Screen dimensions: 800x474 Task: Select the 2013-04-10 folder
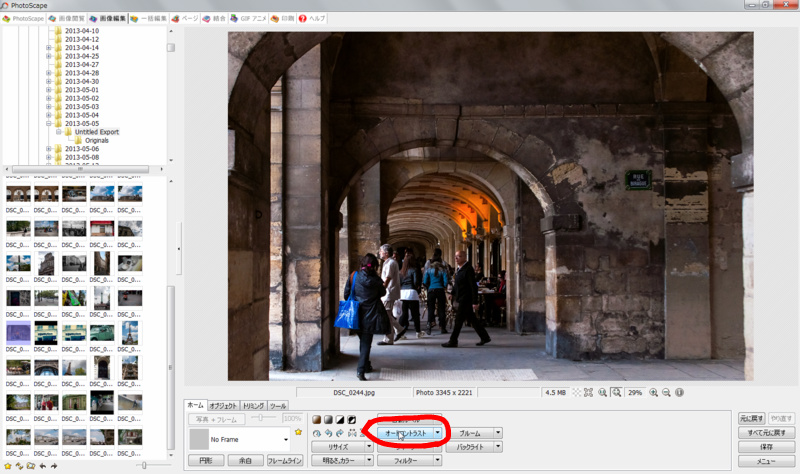(82, 31)
